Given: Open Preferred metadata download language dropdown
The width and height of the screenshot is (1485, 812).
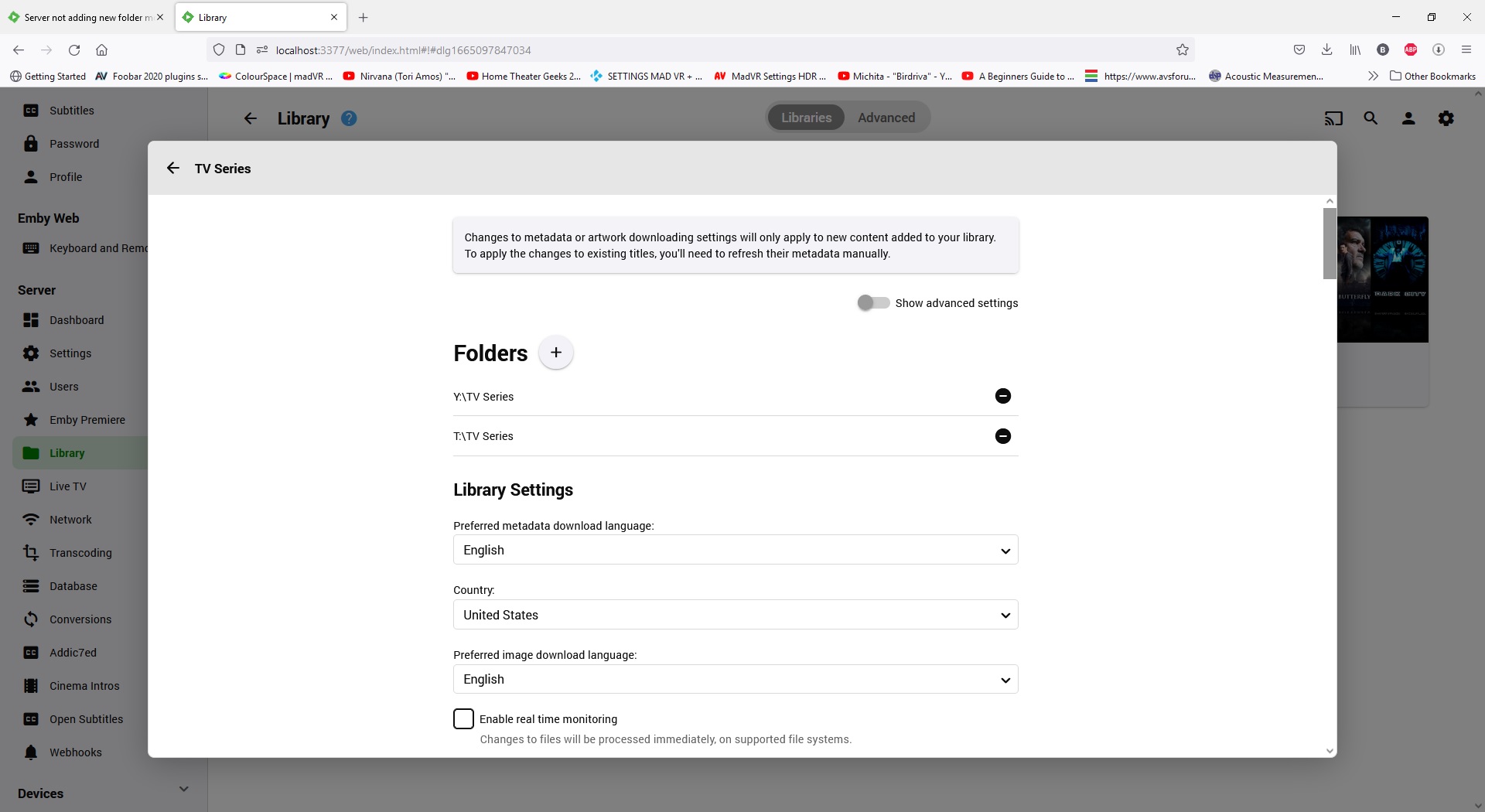Looking at the screenshot, I should click(735, 551).
